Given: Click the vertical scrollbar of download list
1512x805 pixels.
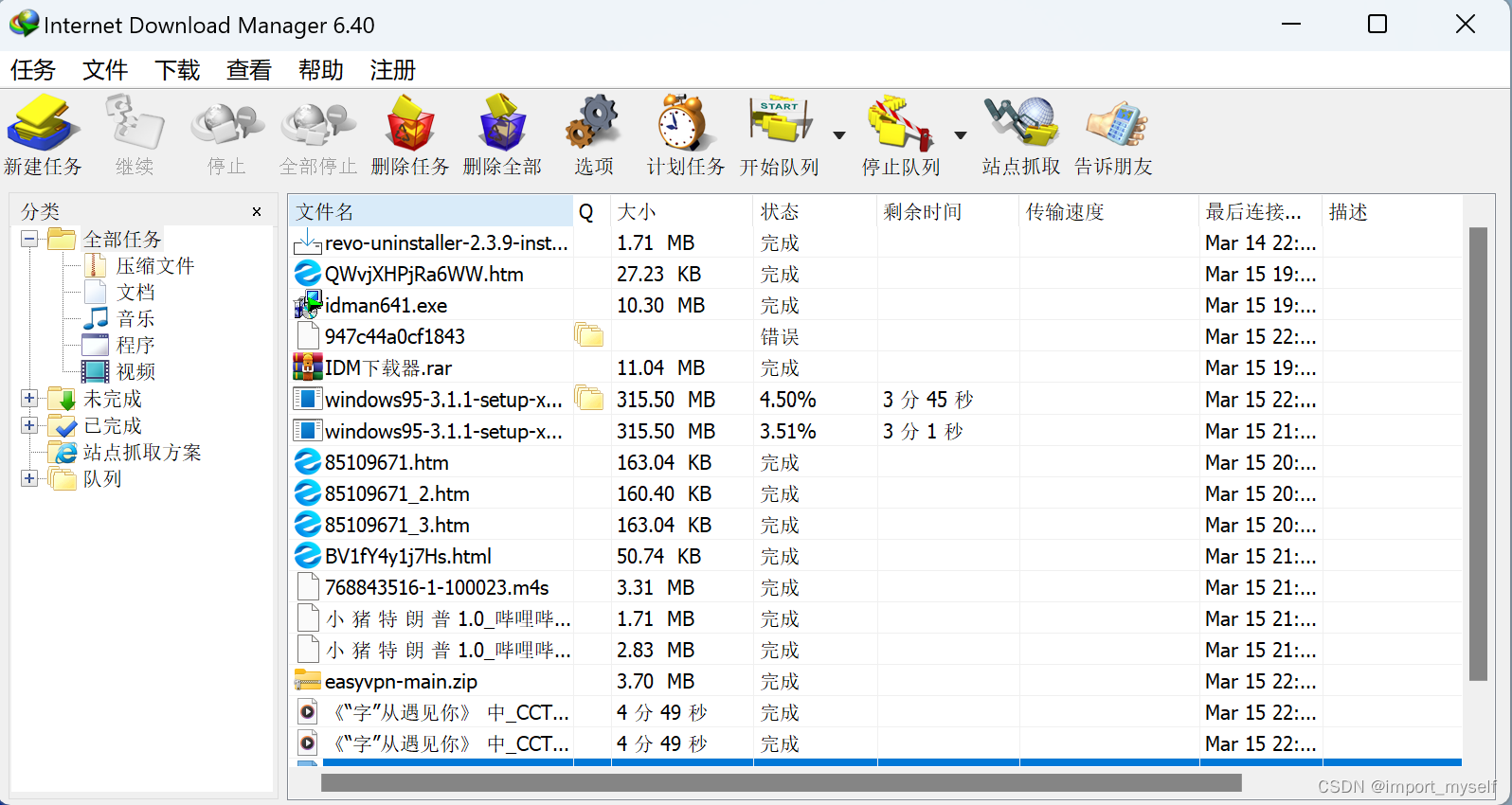Looking at the screenshot, I should tap(1478, 454).
